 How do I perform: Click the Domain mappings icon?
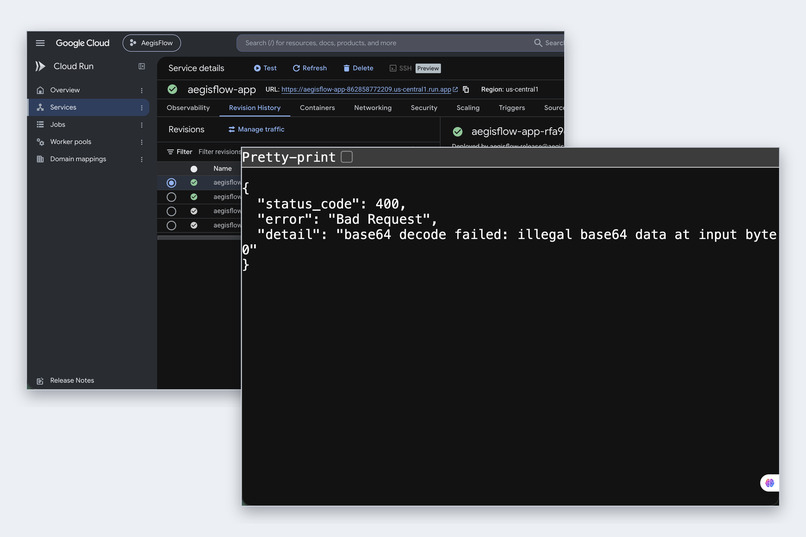tap(40, 159)
